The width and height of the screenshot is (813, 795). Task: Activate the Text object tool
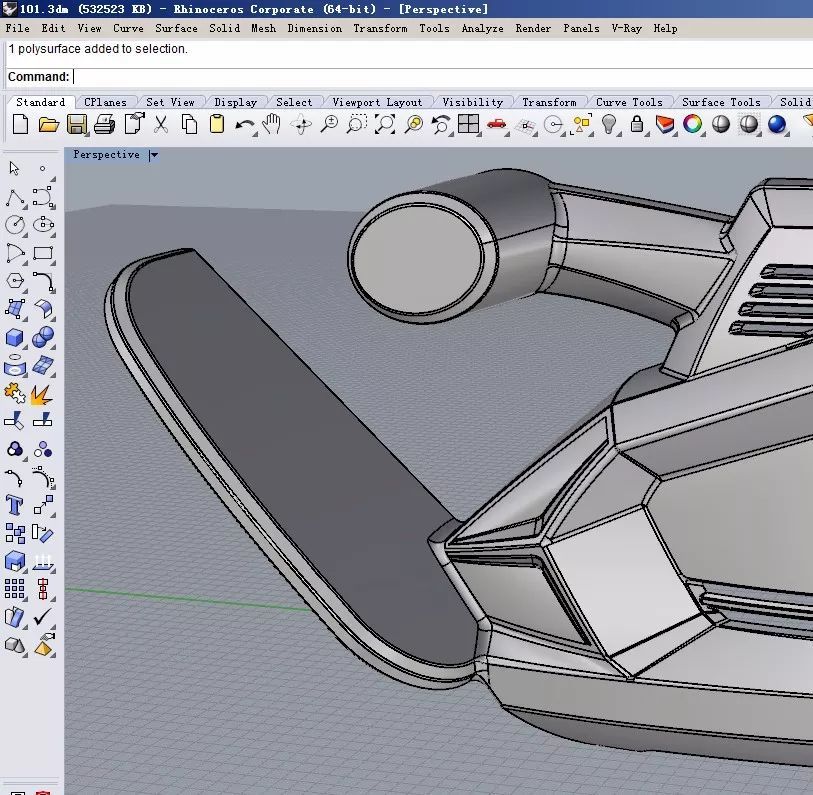(15, 505)
